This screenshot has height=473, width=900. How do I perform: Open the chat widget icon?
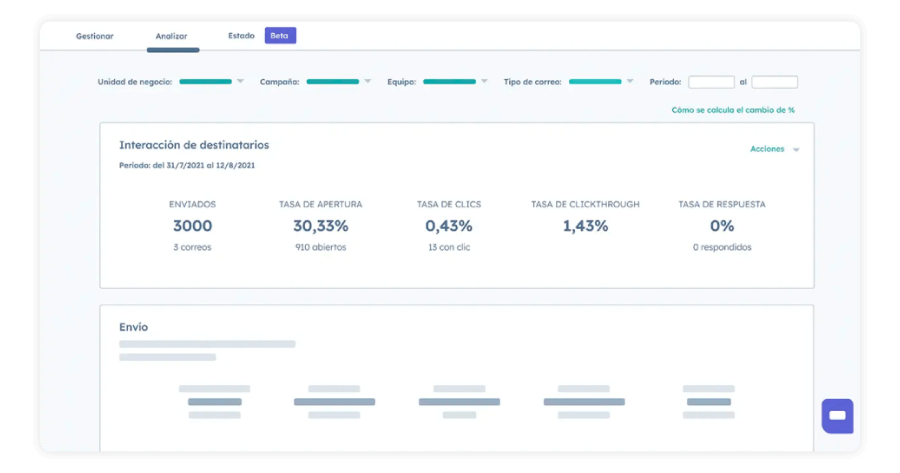pyautogui.click(x=837, y=416)
